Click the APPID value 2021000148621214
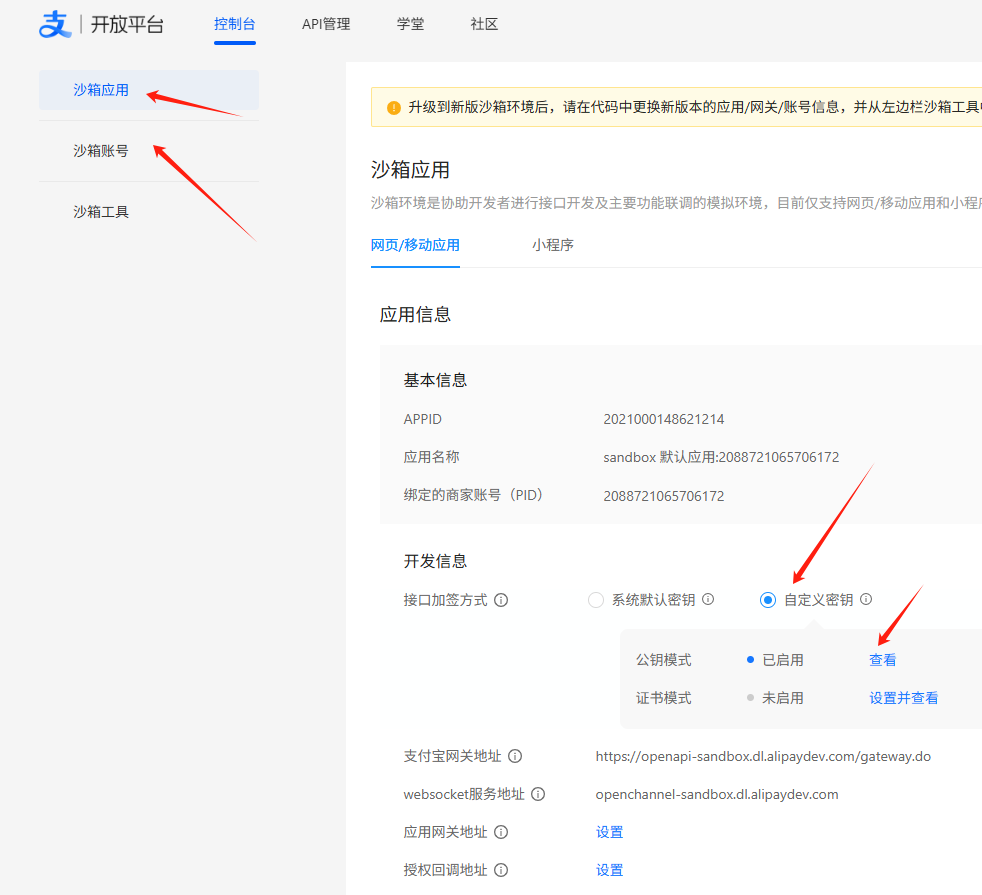 (x=664, y=419)
